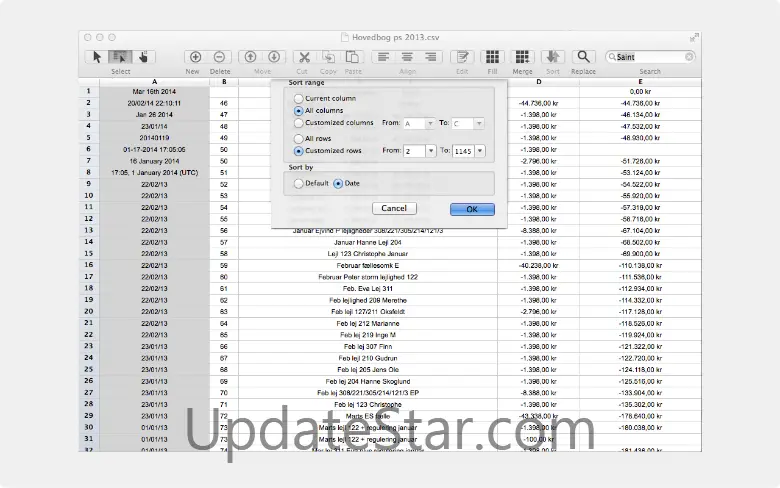Click the Edit pencil icon

pos(462,57)
